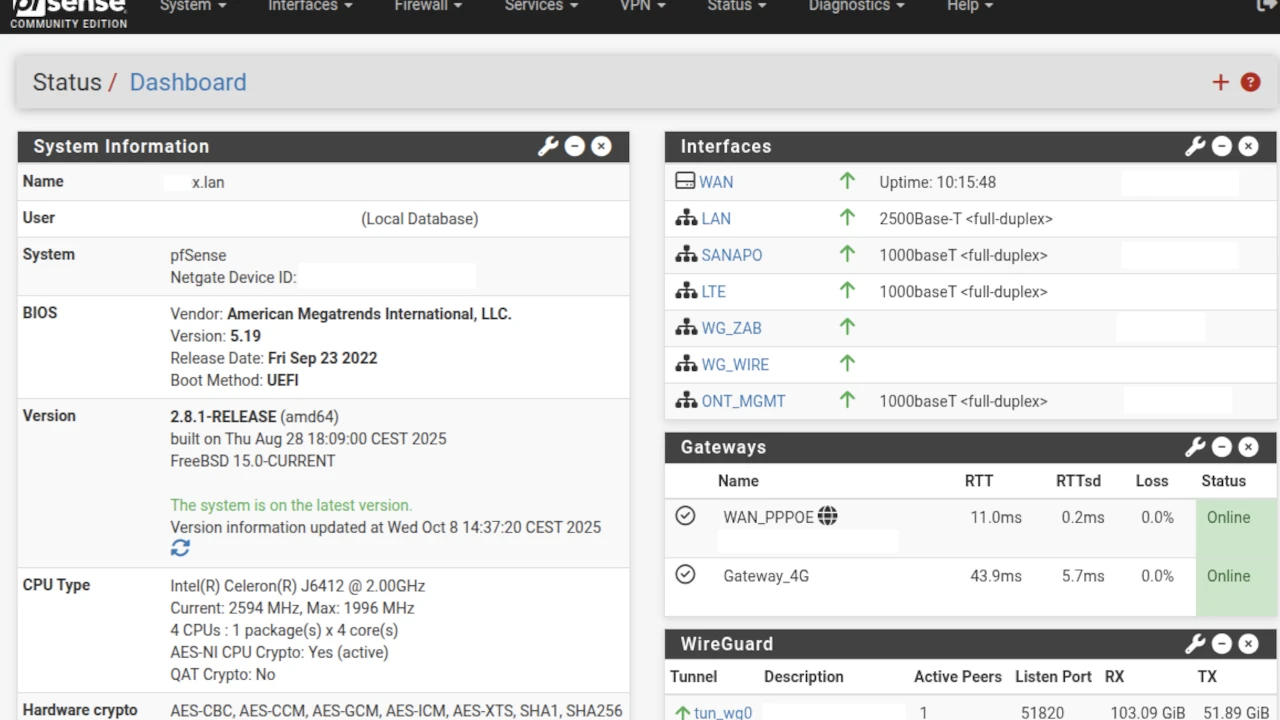Click the add widget plus icon
The image size is (1280, 720).
tap(1220, 83)
